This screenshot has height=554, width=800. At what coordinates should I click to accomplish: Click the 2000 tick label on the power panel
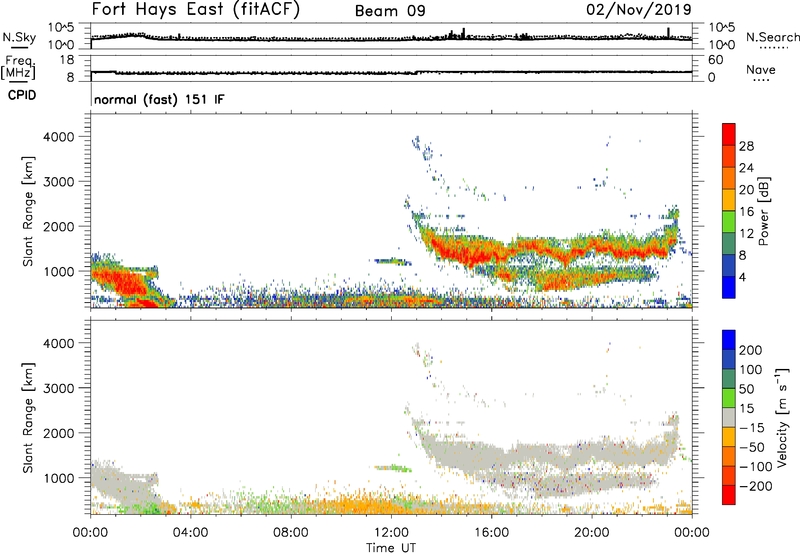point(58,226)
